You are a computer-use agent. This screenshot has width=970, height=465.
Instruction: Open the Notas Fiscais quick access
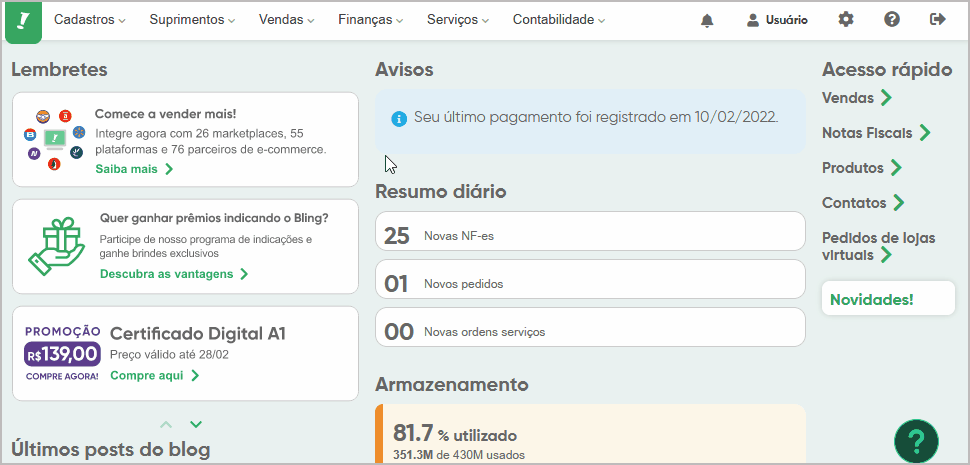876,133
